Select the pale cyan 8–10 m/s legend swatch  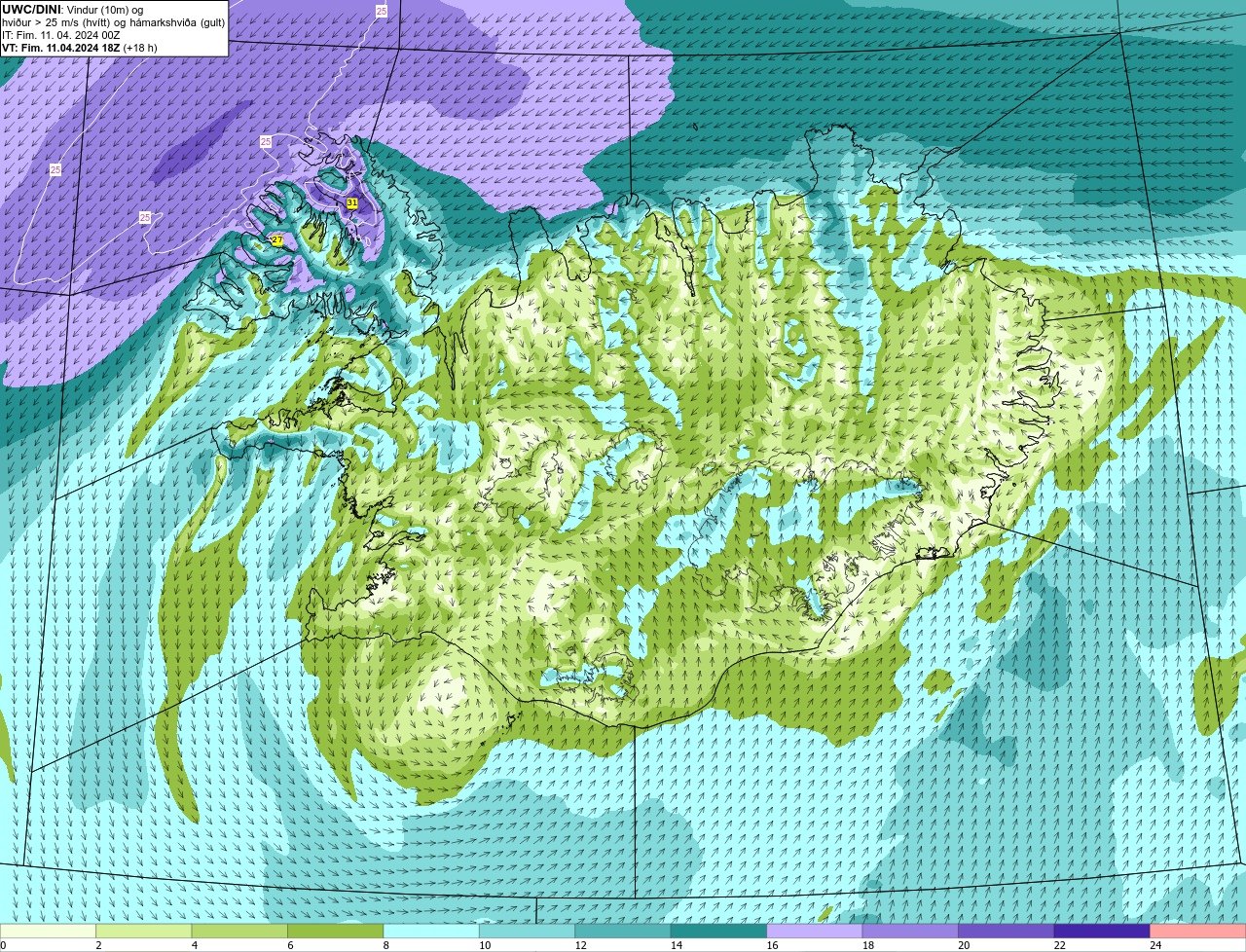point(431,931)
